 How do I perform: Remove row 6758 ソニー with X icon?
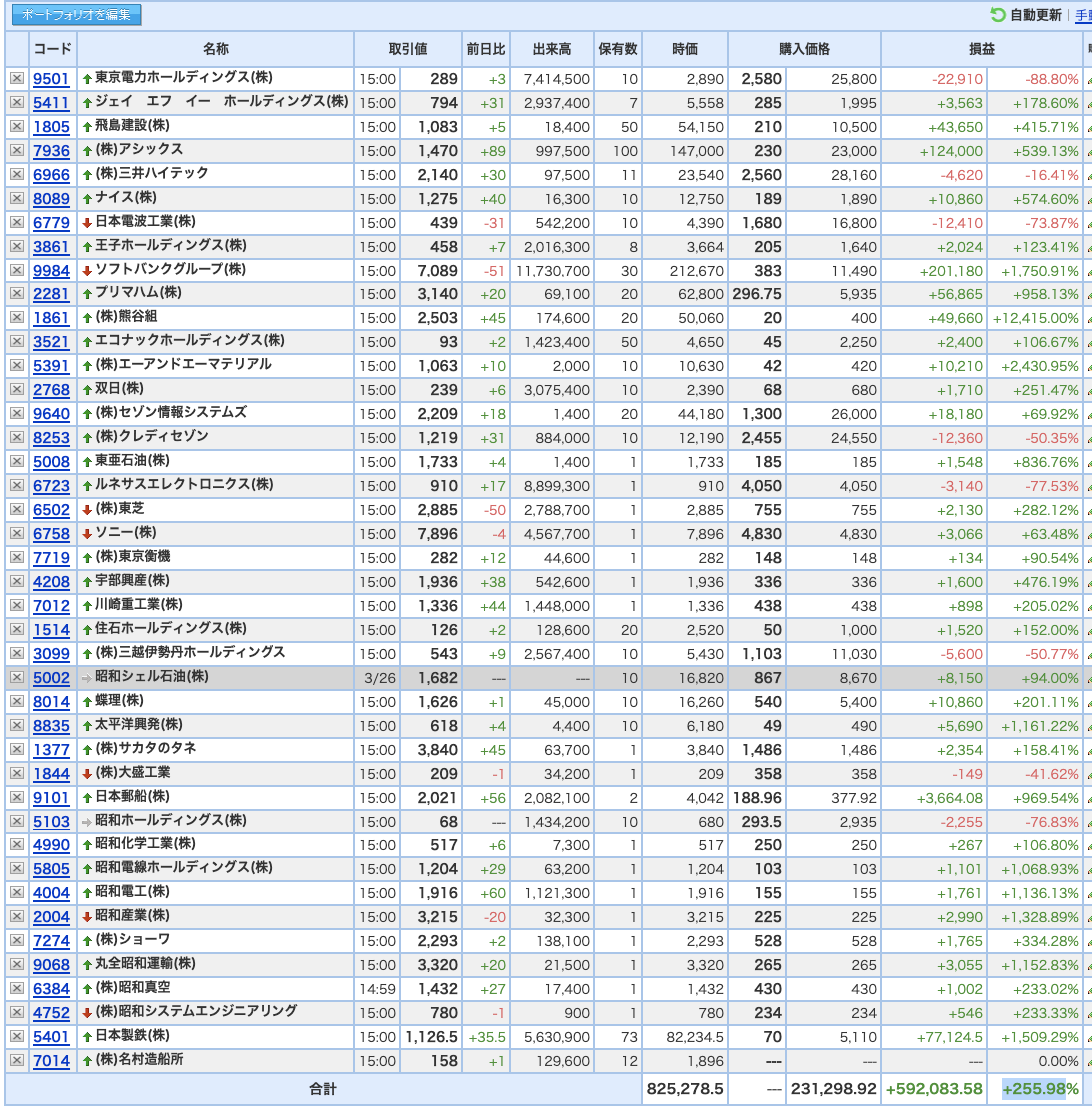17,534
